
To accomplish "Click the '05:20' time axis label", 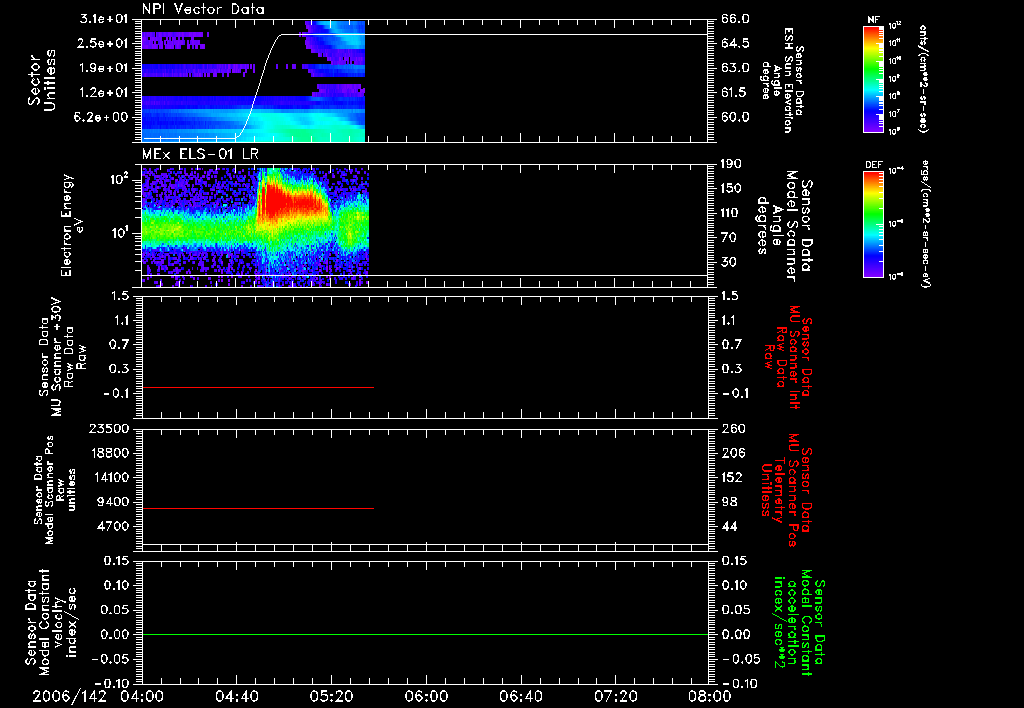I will 331,697.
